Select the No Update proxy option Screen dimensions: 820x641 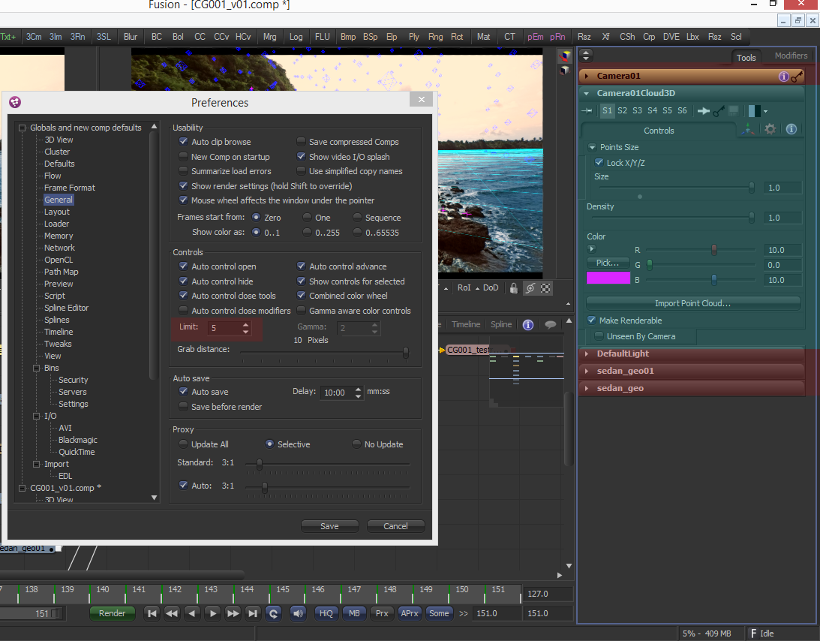coord(356,444)
